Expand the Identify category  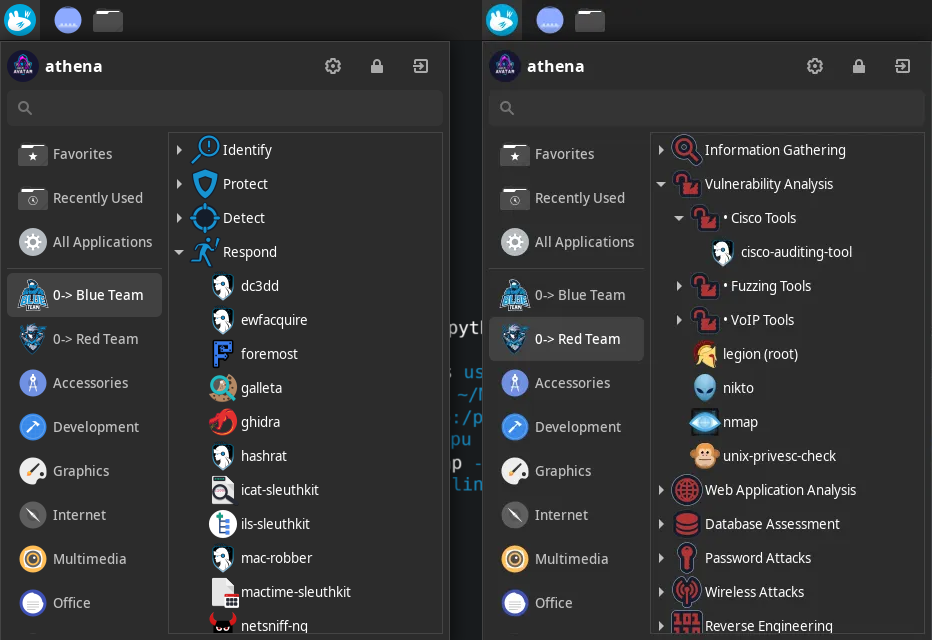click(x=180, y=150)
